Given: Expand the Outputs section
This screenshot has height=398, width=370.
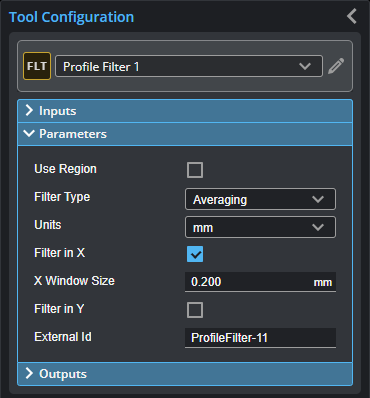Looking at the screenshot, I should coord(185,374).
